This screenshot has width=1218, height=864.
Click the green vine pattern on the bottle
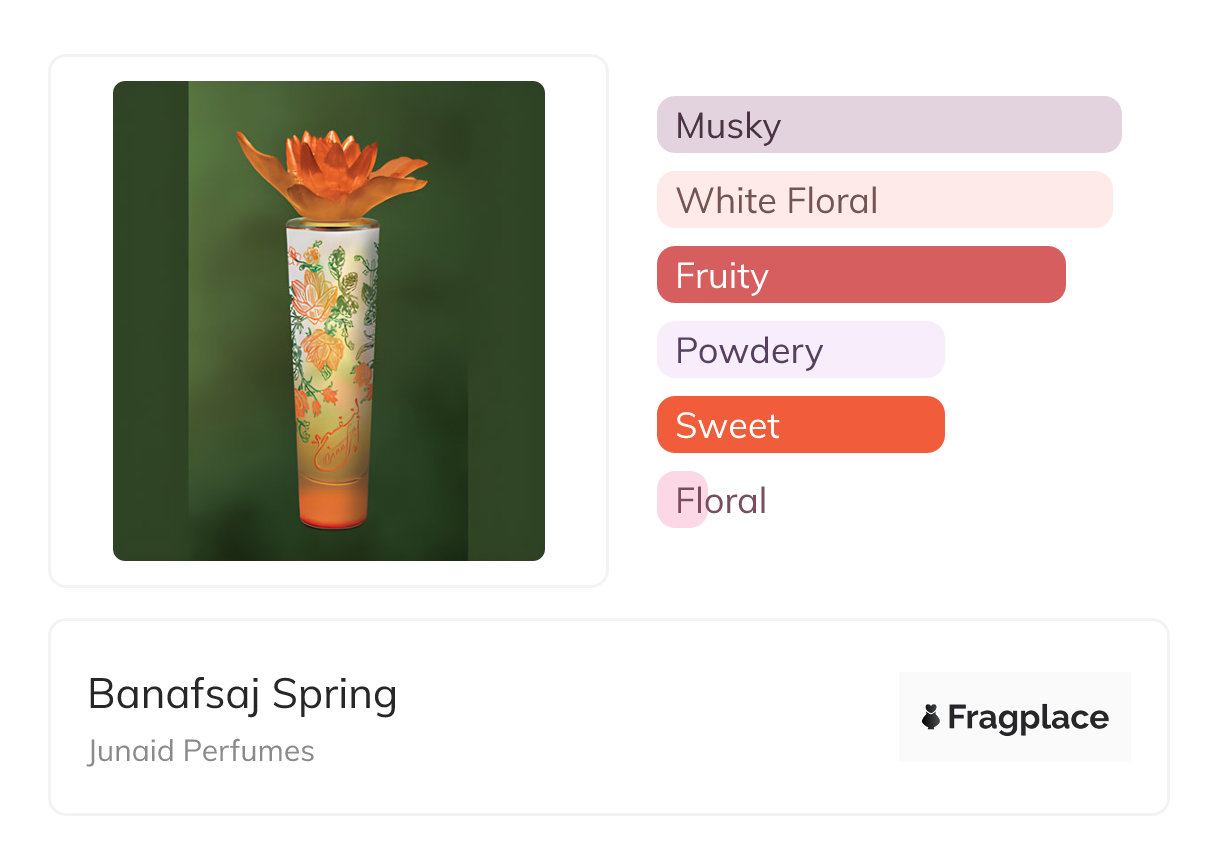[x=358, y=300]
